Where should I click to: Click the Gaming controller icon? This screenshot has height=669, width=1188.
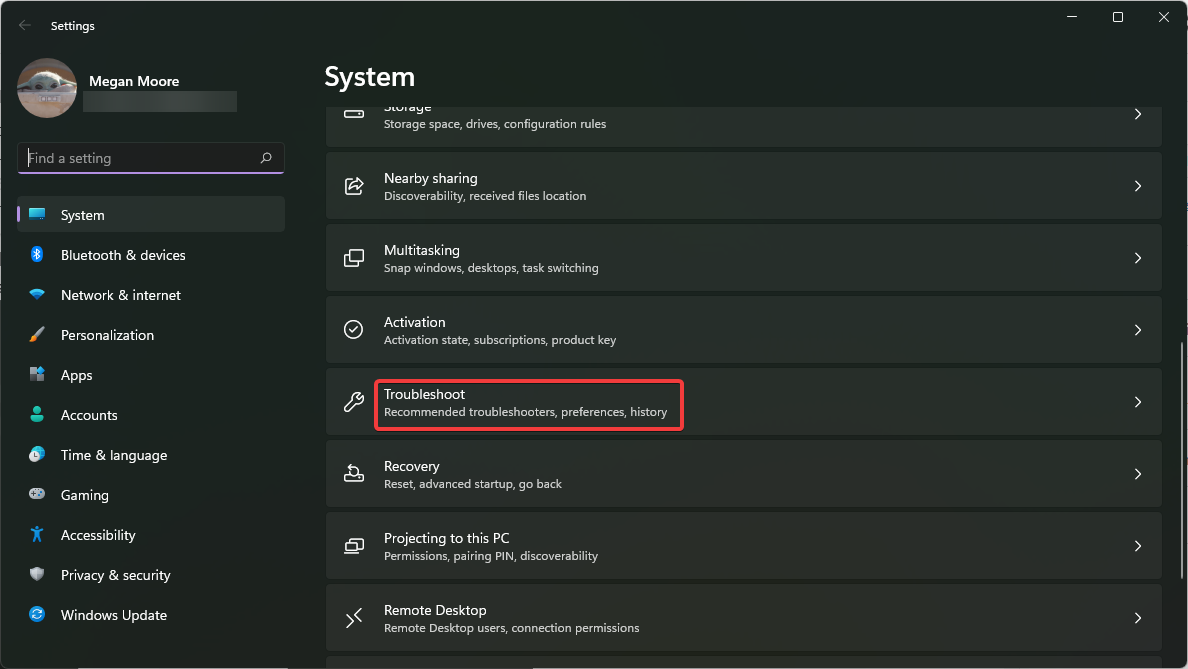(x=37, y=495)
